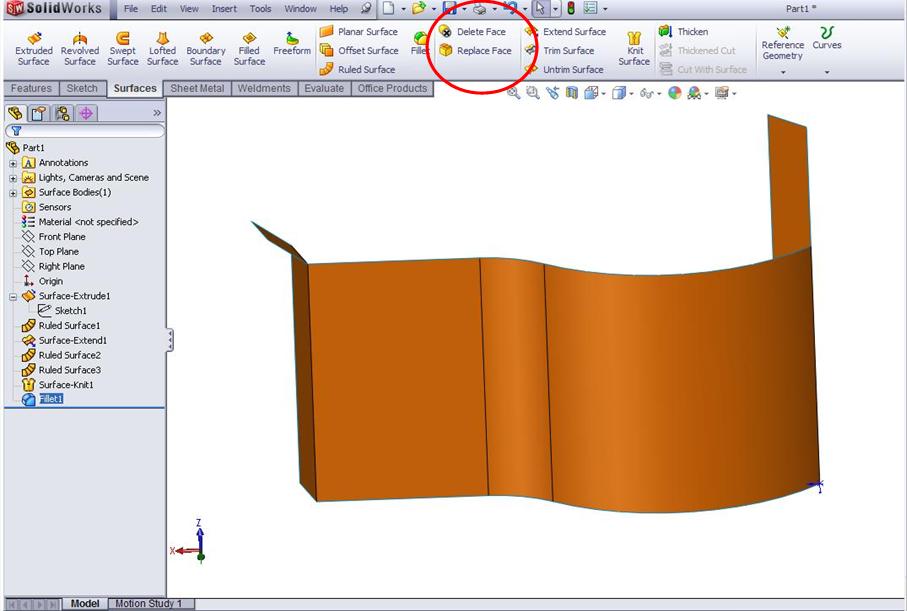Open the Insert menu
Screen dimensions: 907x611
pos(224,9)
